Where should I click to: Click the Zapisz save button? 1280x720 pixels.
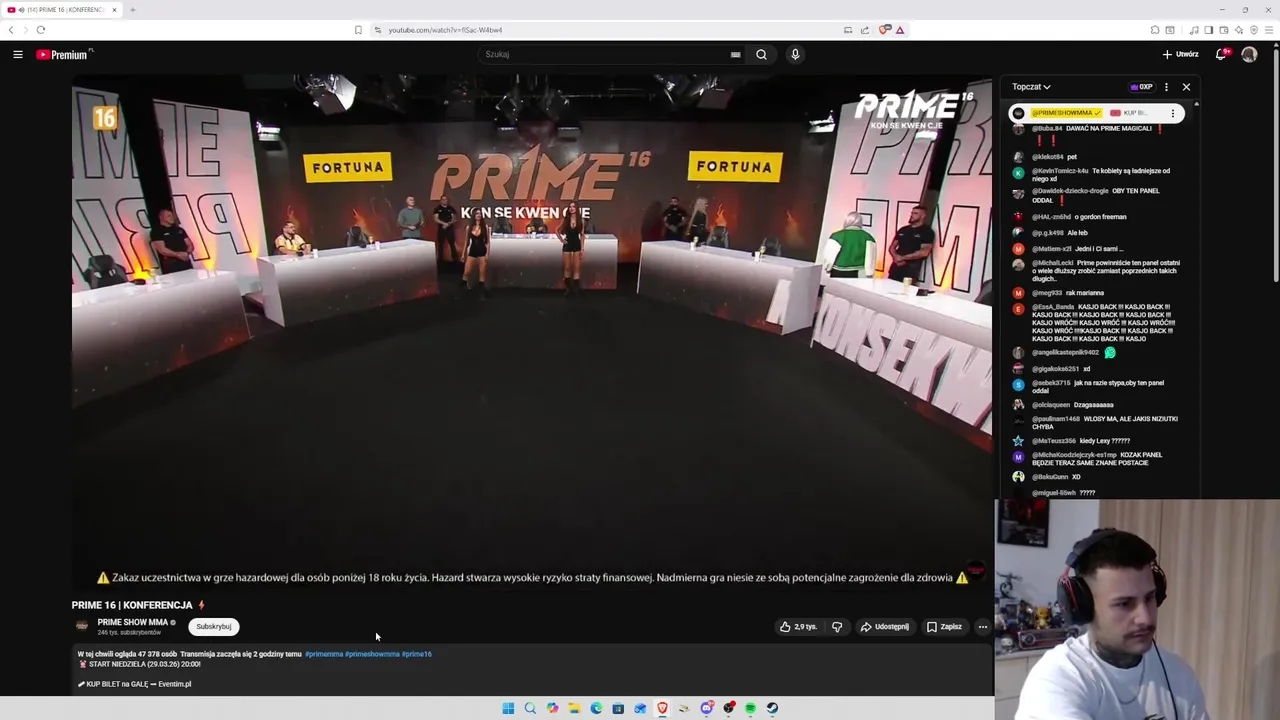pos(944,627)
